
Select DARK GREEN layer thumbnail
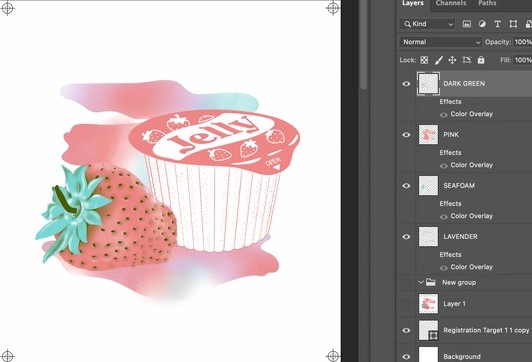pos(428,83)
